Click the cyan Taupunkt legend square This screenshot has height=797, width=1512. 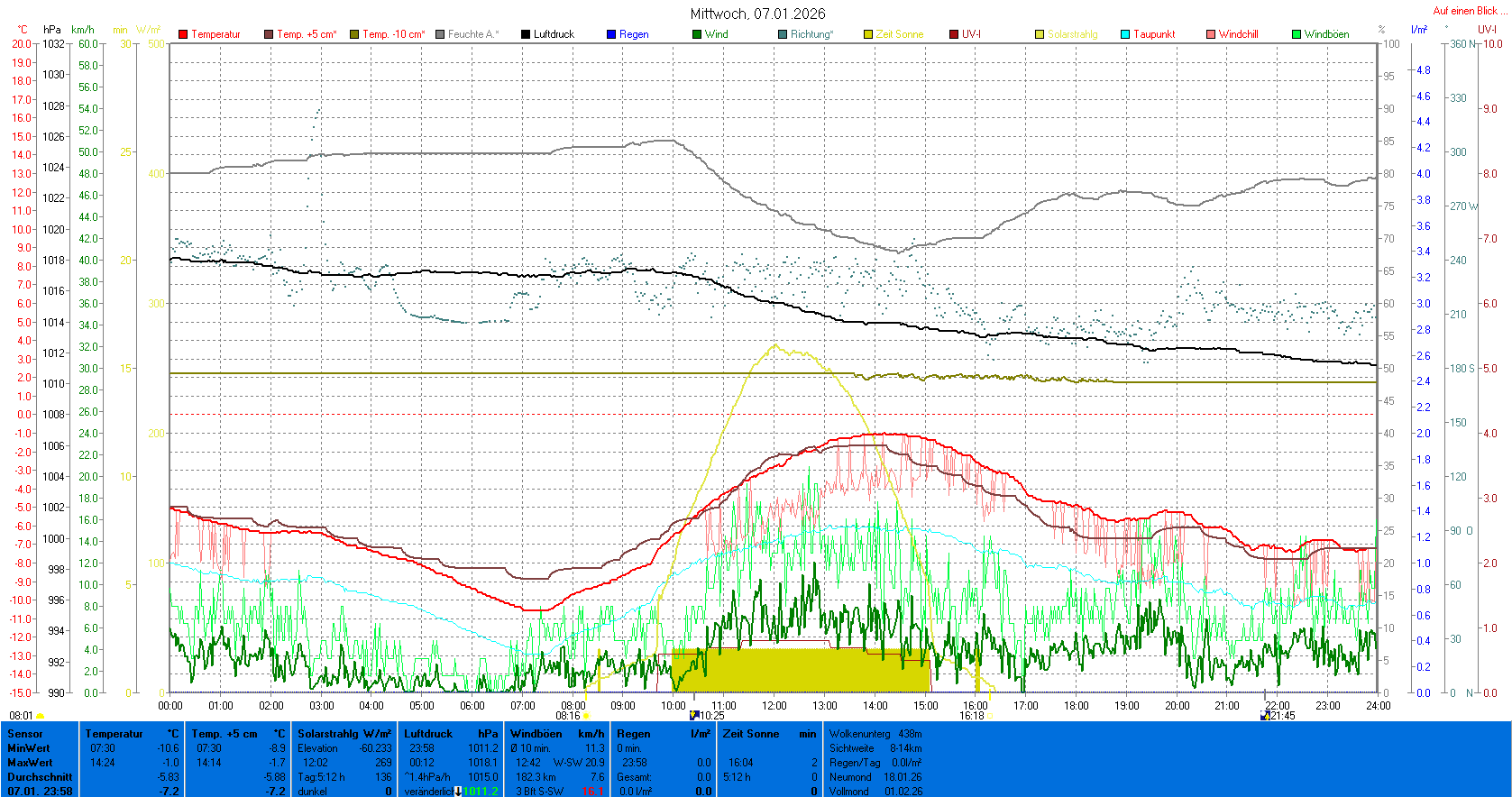tap(1125, 34)
